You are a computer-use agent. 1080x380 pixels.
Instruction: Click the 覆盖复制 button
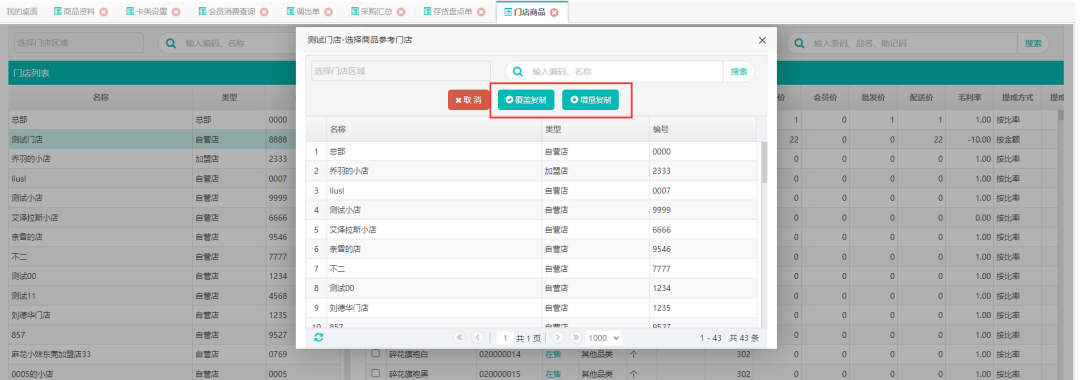(x=526, y=100)
